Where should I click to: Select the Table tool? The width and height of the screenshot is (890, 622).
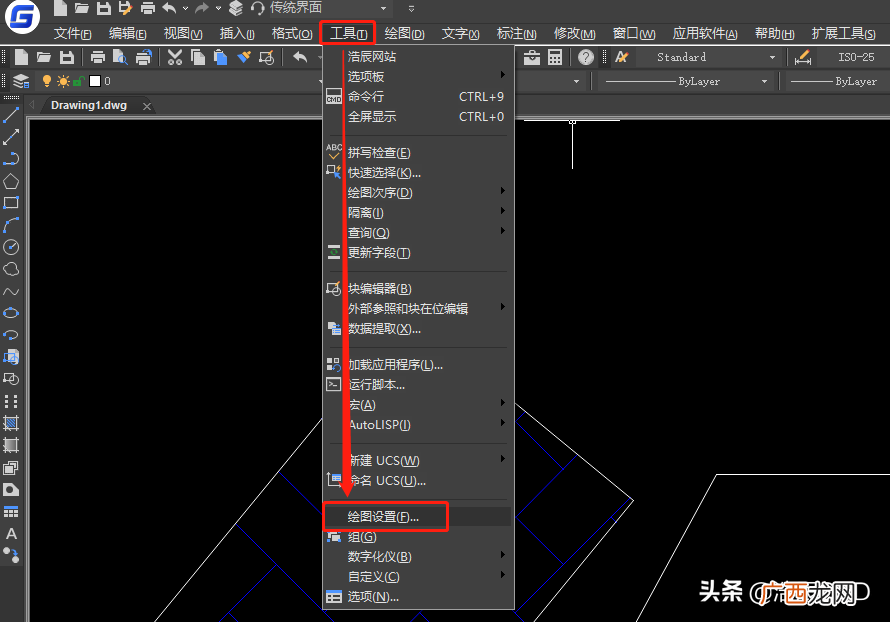11,512
